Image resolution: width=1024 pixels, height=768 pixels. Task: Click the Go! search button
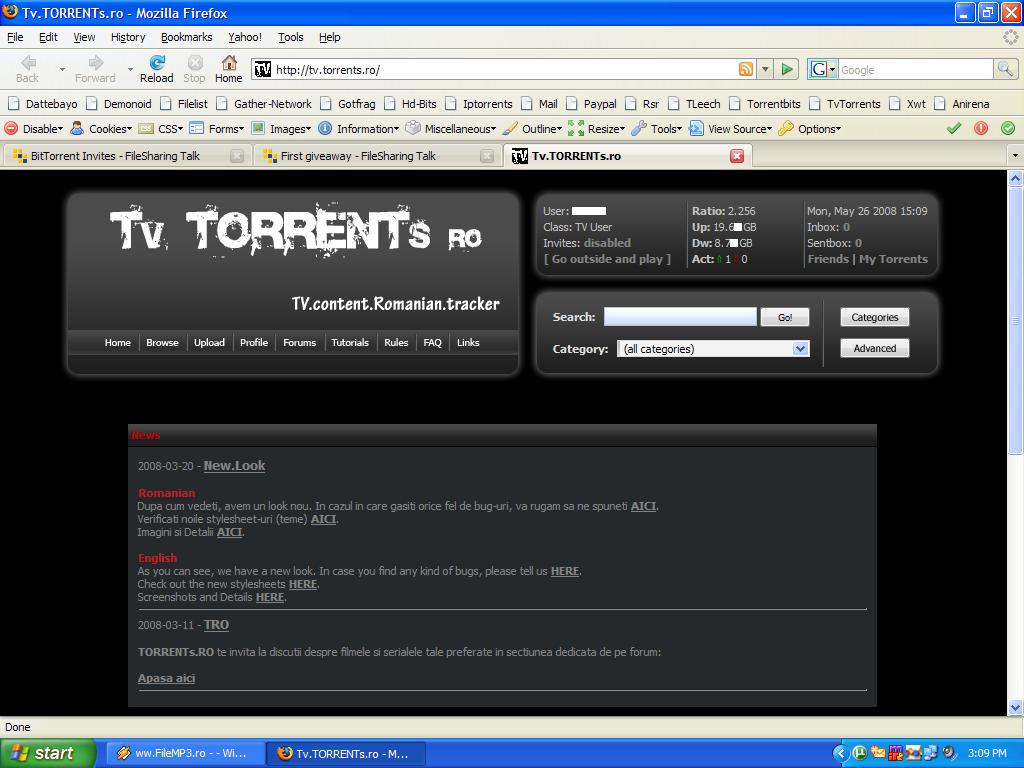coord(785,317)
